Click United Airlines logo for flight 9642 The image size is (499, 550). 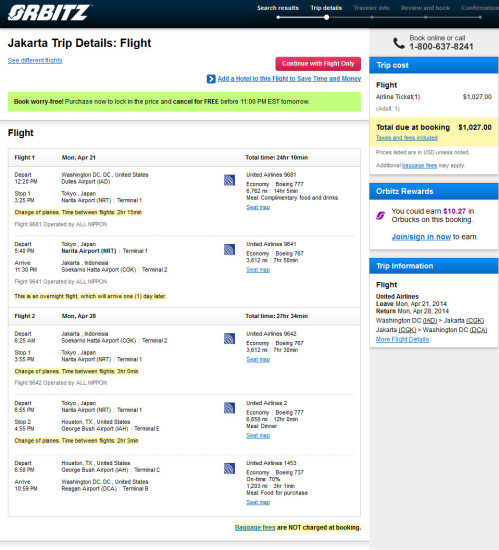tap(229, 339)
